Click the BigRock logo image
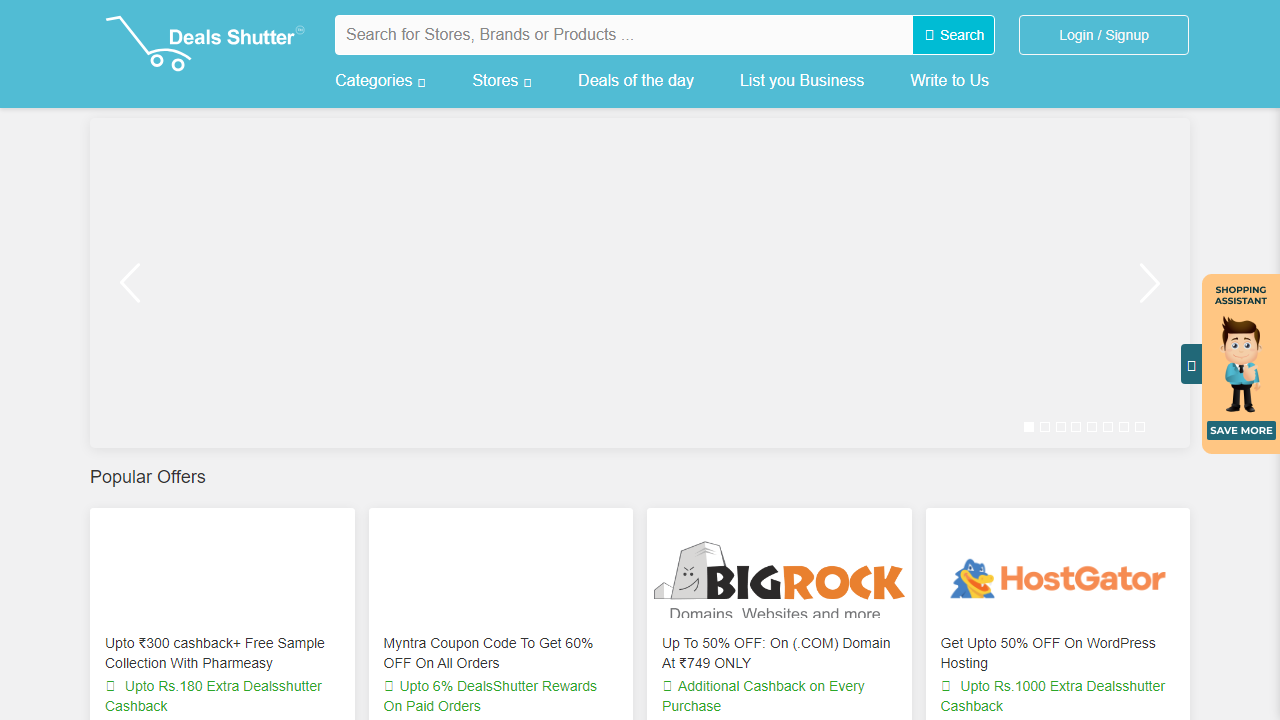 (x=779, y=579)
